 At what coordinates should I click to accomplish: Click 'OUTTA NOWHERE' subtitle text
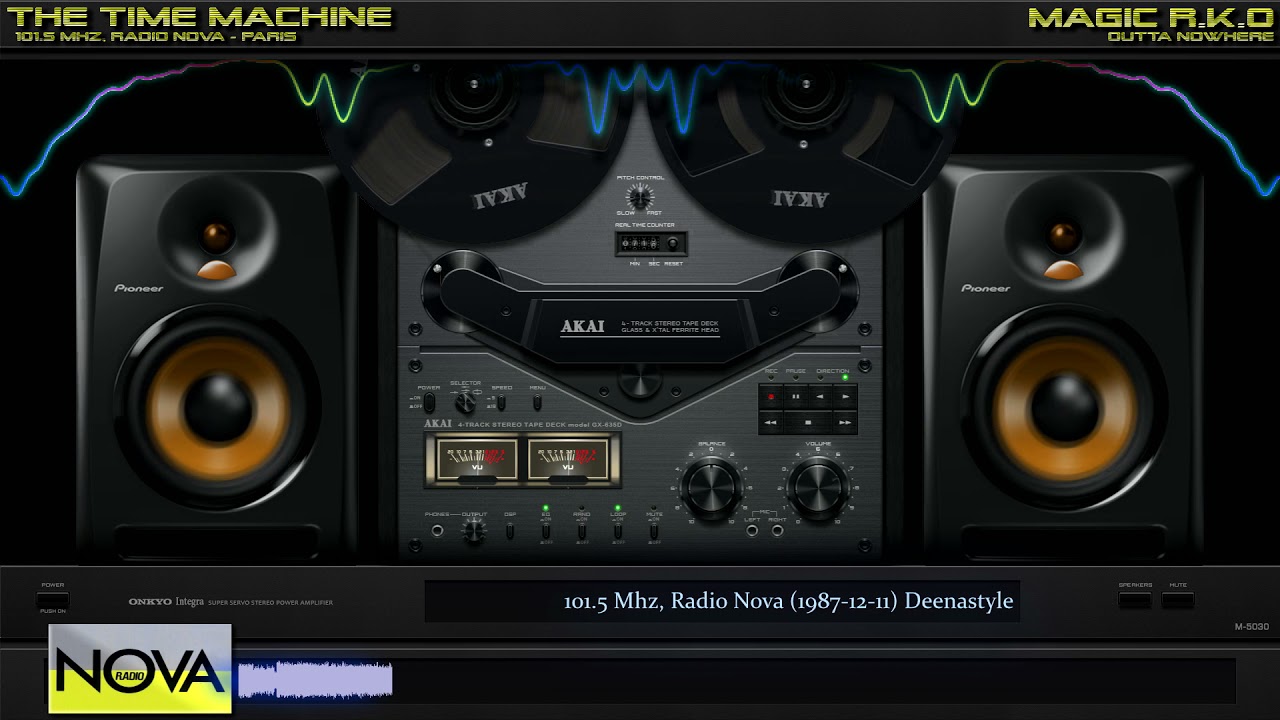pyautogui.click(x=1190, y=37)
